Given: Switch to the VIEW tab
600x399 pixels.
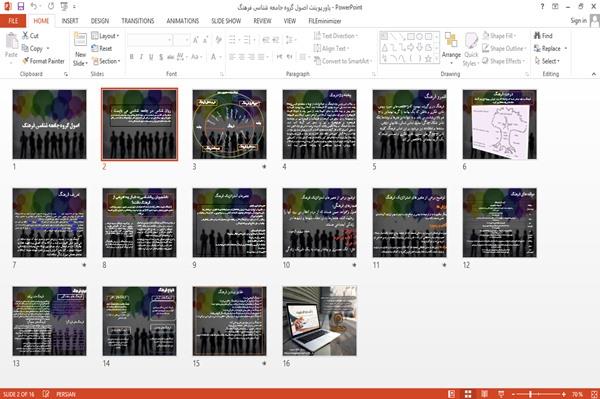Looking at the screenshot, I should (290, 21).
